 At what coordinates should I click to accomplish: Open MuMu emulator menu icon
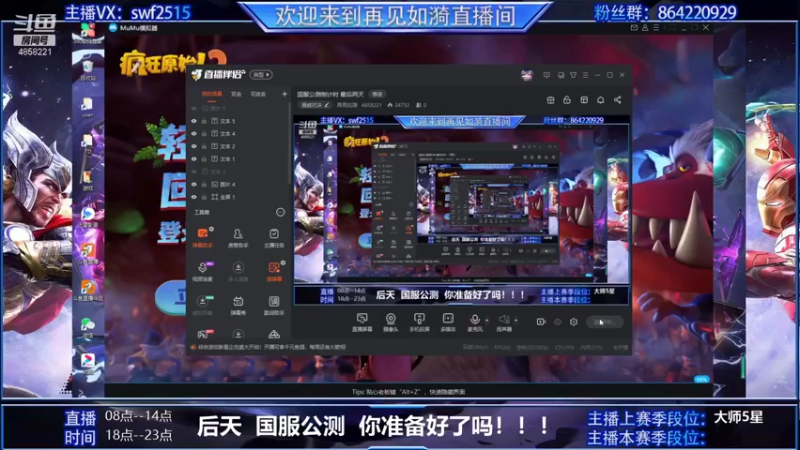(x=656, y=28)
